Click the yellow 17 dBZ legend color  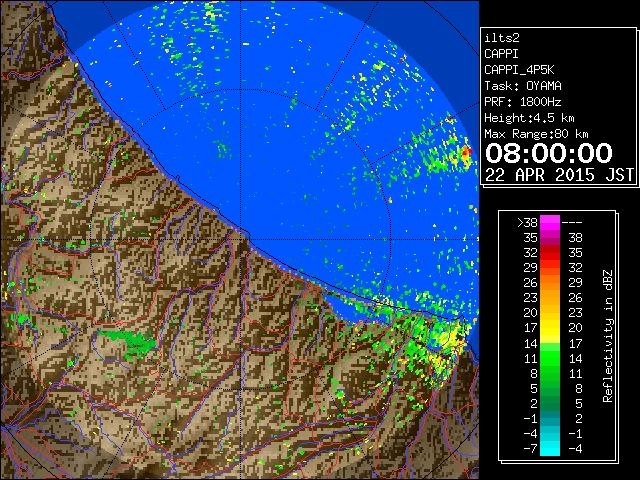(x=550, y=329)
